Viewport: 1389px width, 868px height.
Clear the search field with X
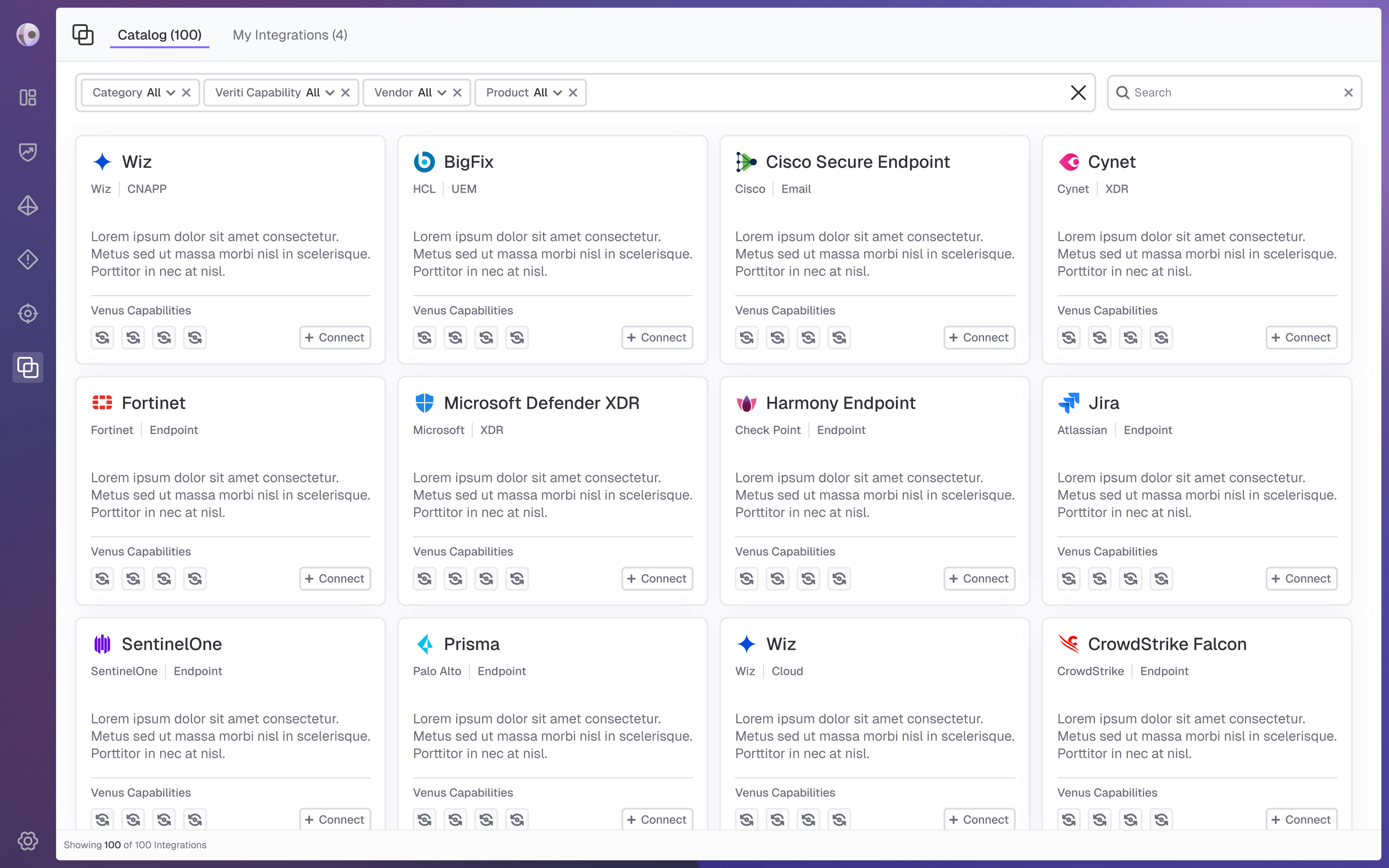tap(1348, 92)
